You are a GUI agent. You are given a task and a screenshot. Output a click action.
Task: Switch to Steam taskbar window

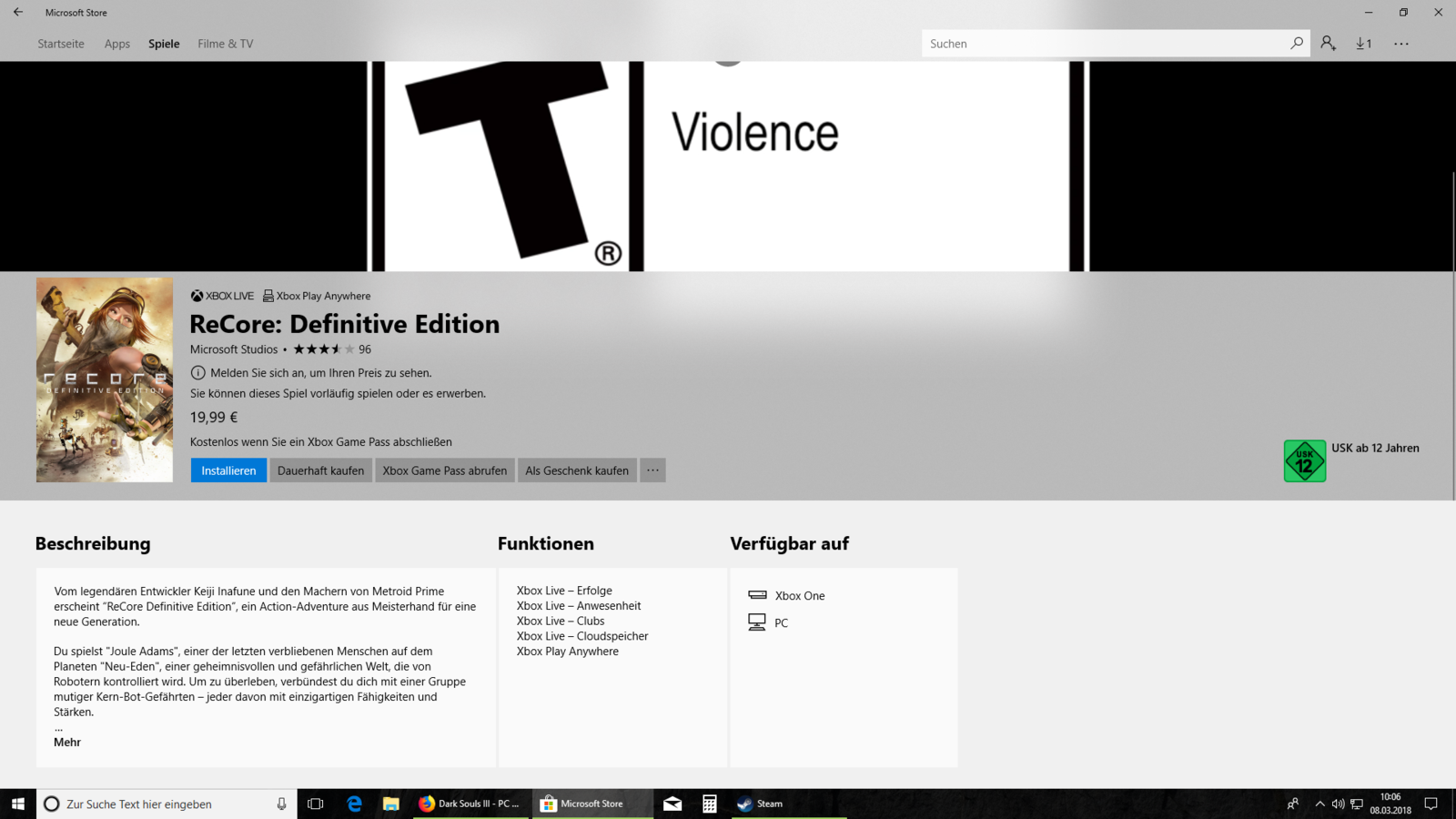[789, 804]
